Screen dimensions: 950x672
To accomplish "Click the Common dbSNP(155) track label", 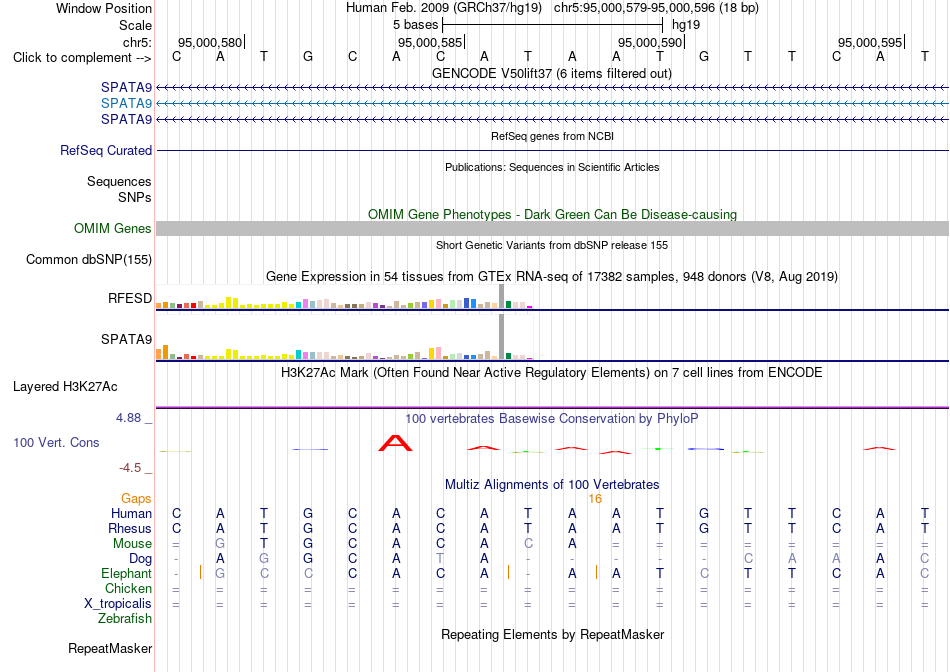I will click(88, 259).
